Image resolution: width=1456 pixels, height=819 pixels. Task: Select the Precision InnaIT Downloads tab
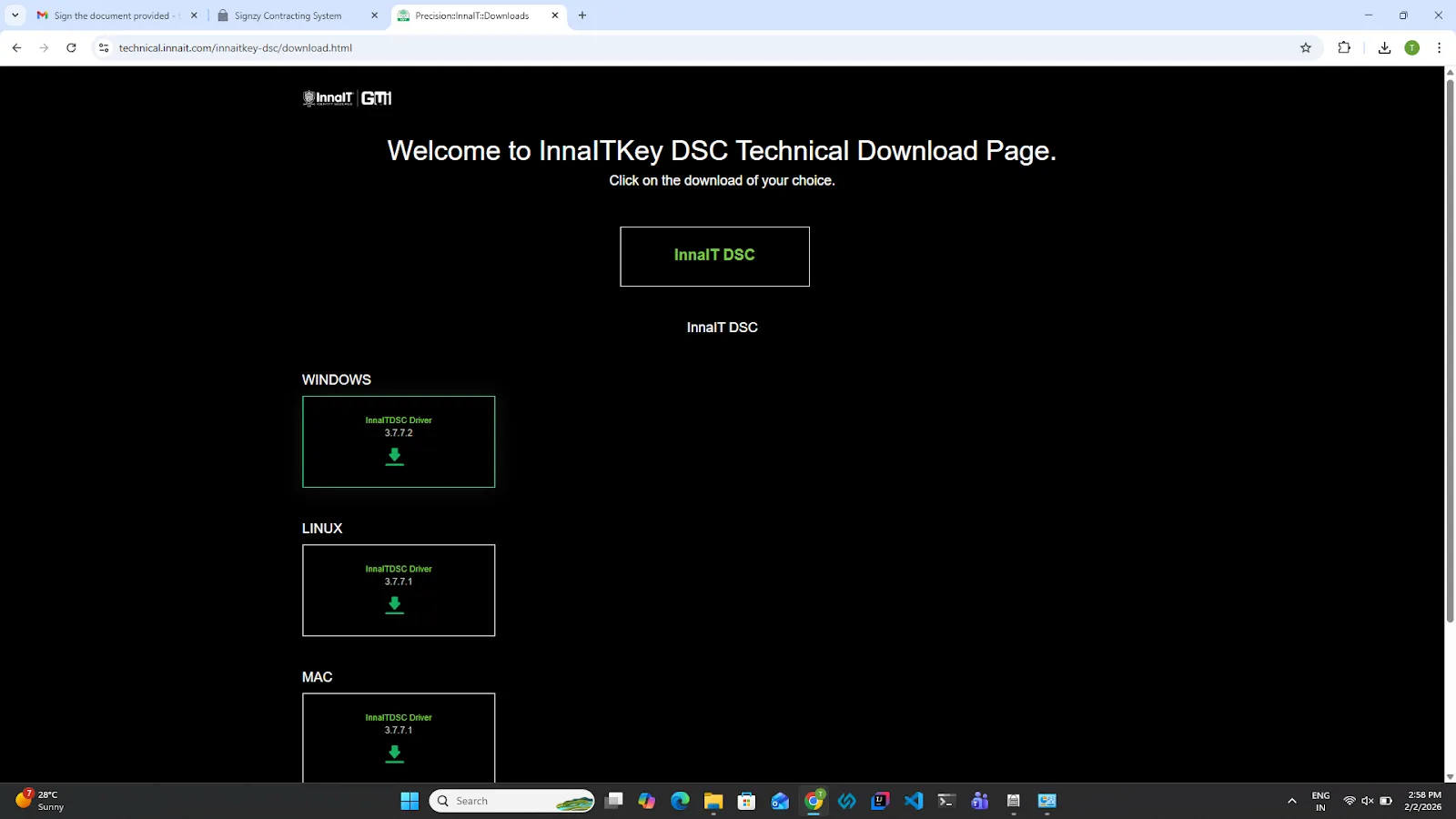pos(471,15)
